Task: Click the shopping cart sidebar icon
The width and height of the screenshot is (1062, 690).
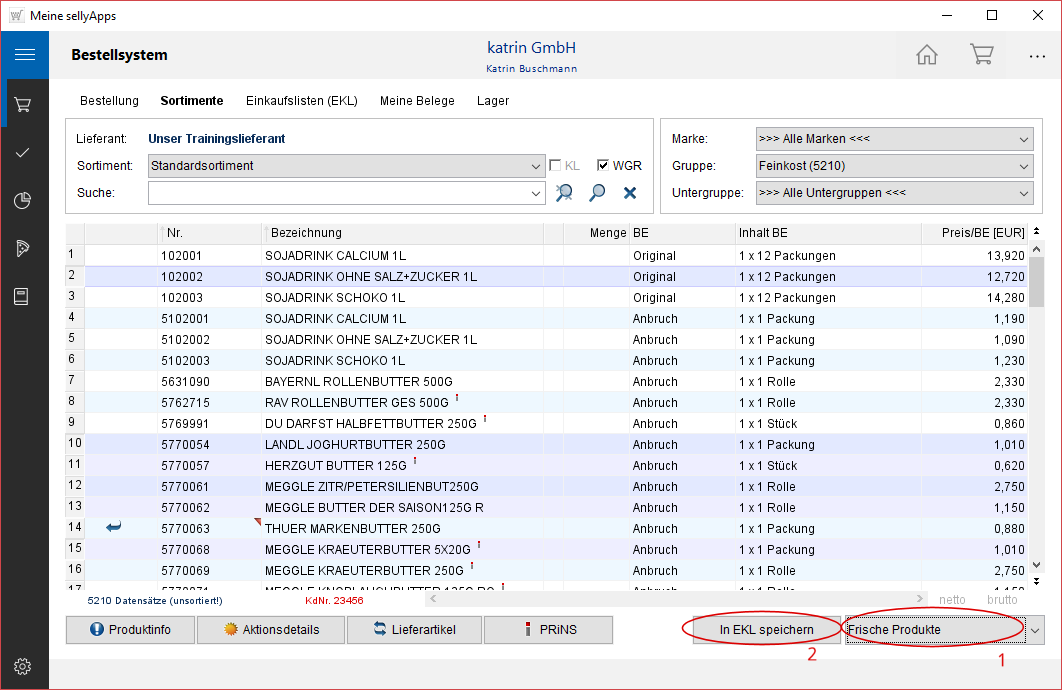Action: click(x=24, y=104)
